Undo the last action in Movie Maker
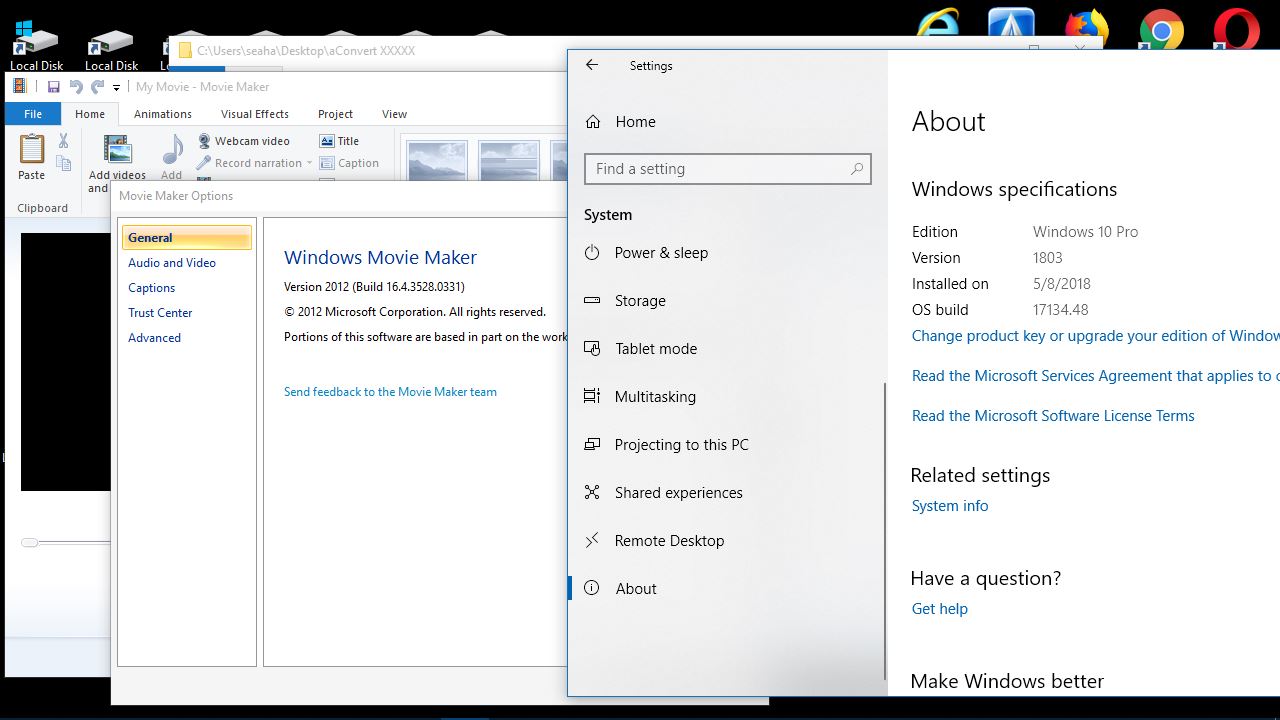 pos(76,87)
